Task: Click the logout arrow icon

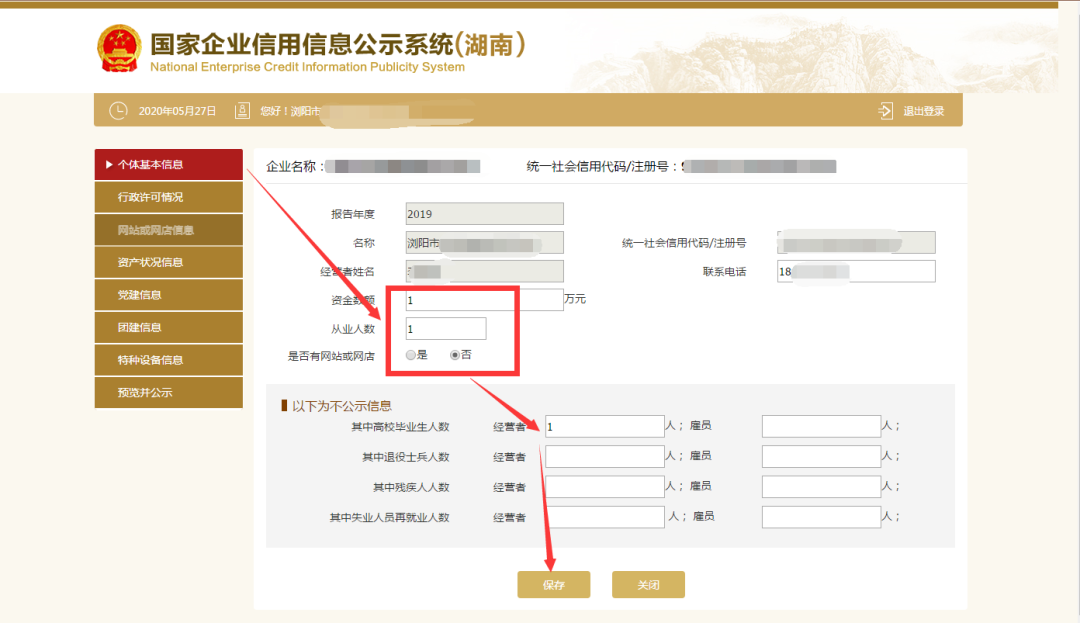Action: tap(885, 111)
